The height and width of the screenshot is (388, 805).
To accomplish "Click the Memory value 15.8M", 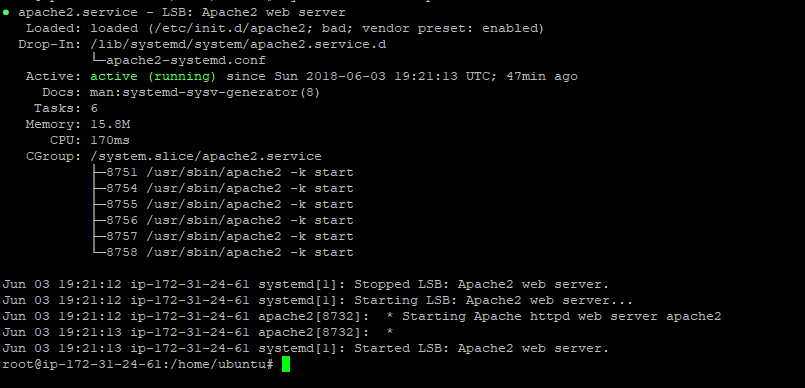I will click(110, 124).
